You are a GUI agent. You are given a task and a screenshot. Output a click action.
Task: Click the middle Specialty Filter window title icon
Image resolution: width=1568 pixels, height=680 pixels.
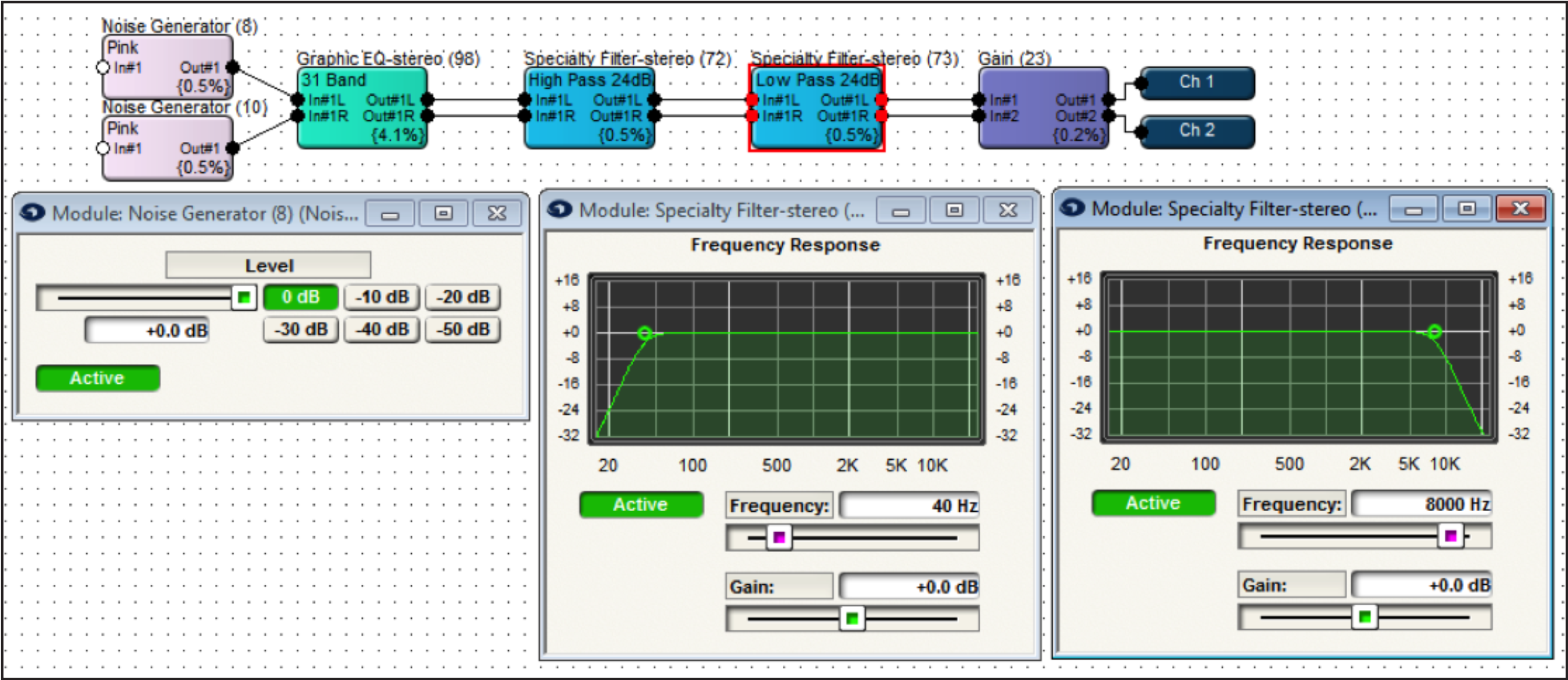coord(560,210)
